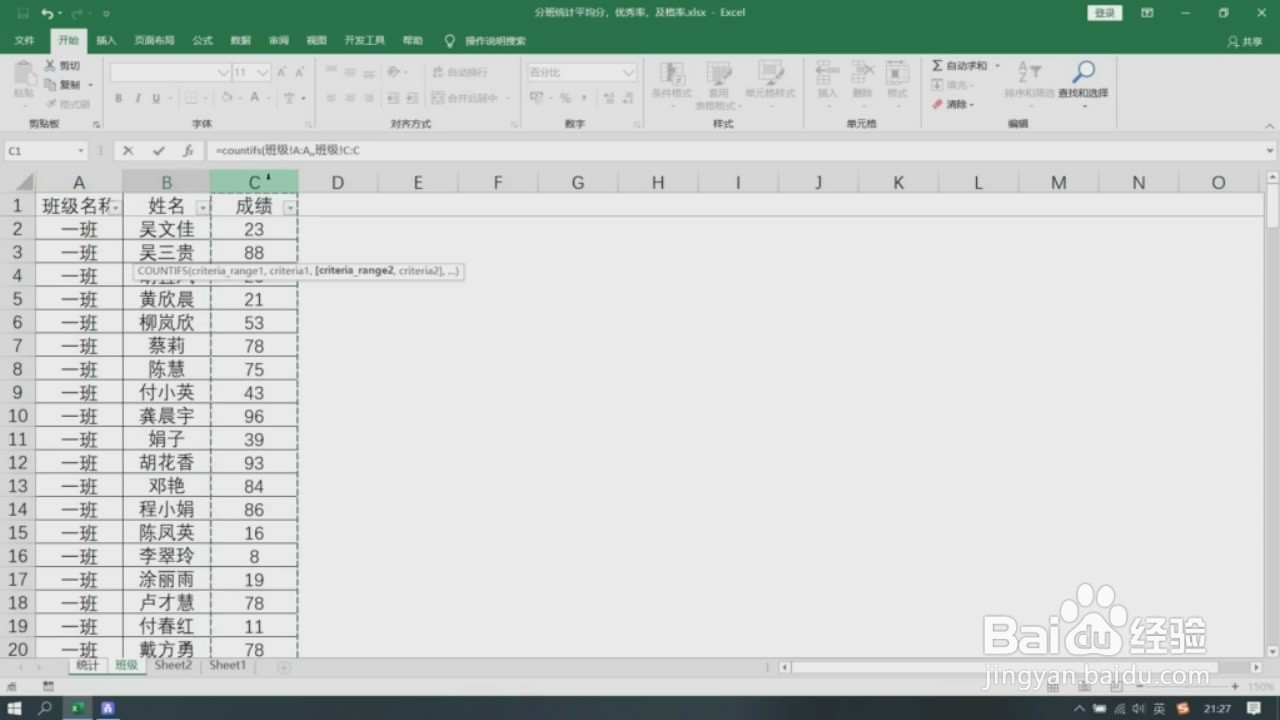Click the Format Painter (格式刷) icon
This screenshot has height=720, width=1280.
[50, 104]
